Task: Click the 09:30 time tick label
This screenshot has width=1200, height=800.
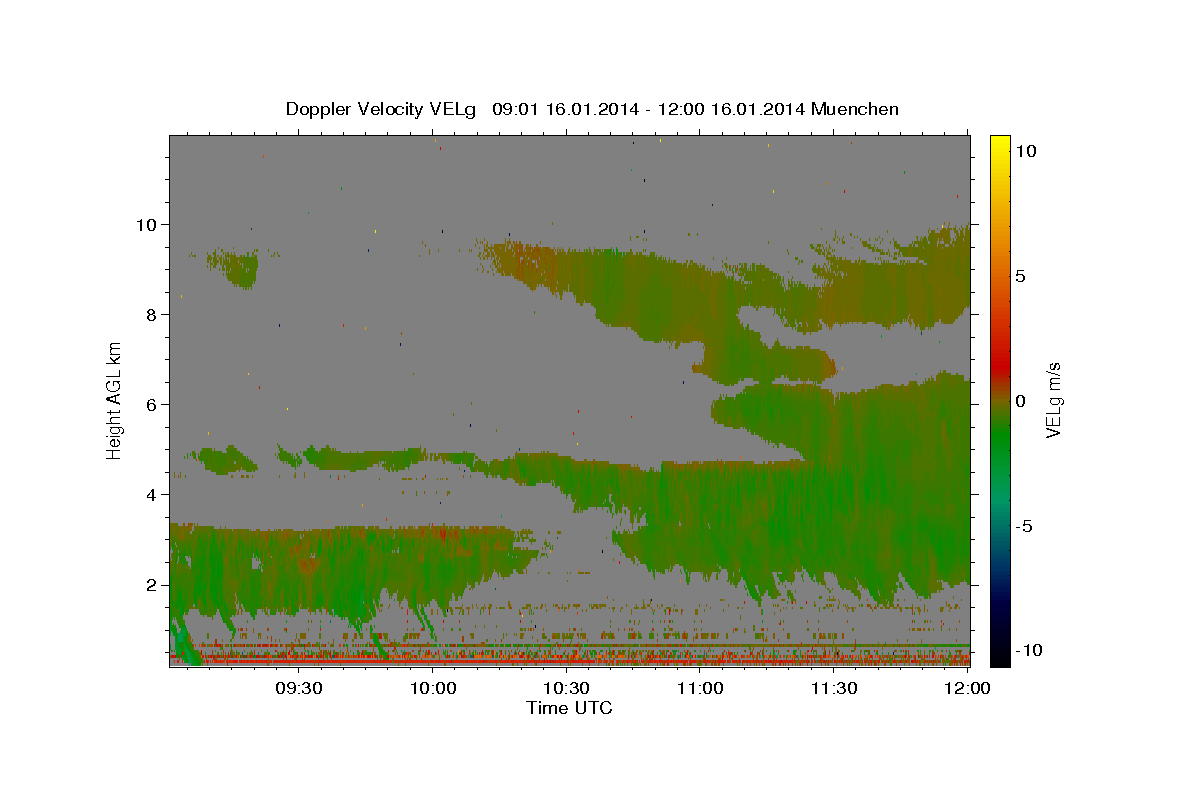Action: pyautogui.click(x=298, y=688)
